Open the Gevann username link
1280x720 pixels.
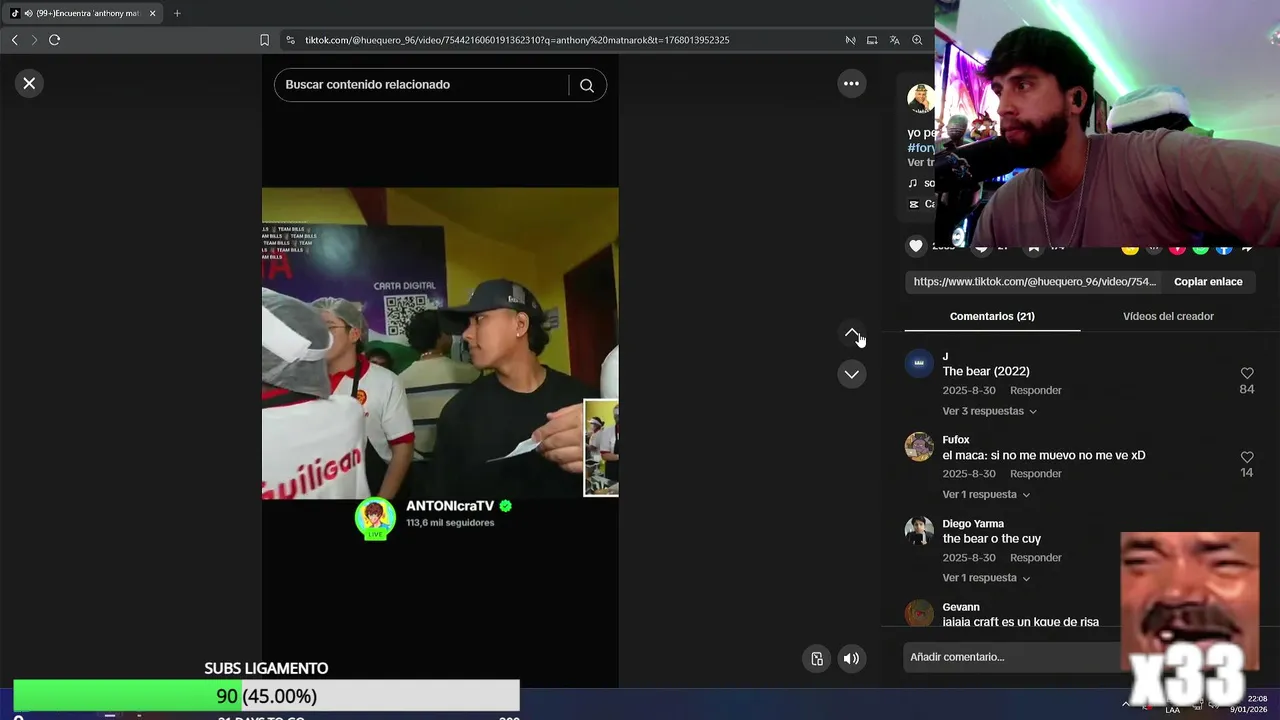[961, 607]
